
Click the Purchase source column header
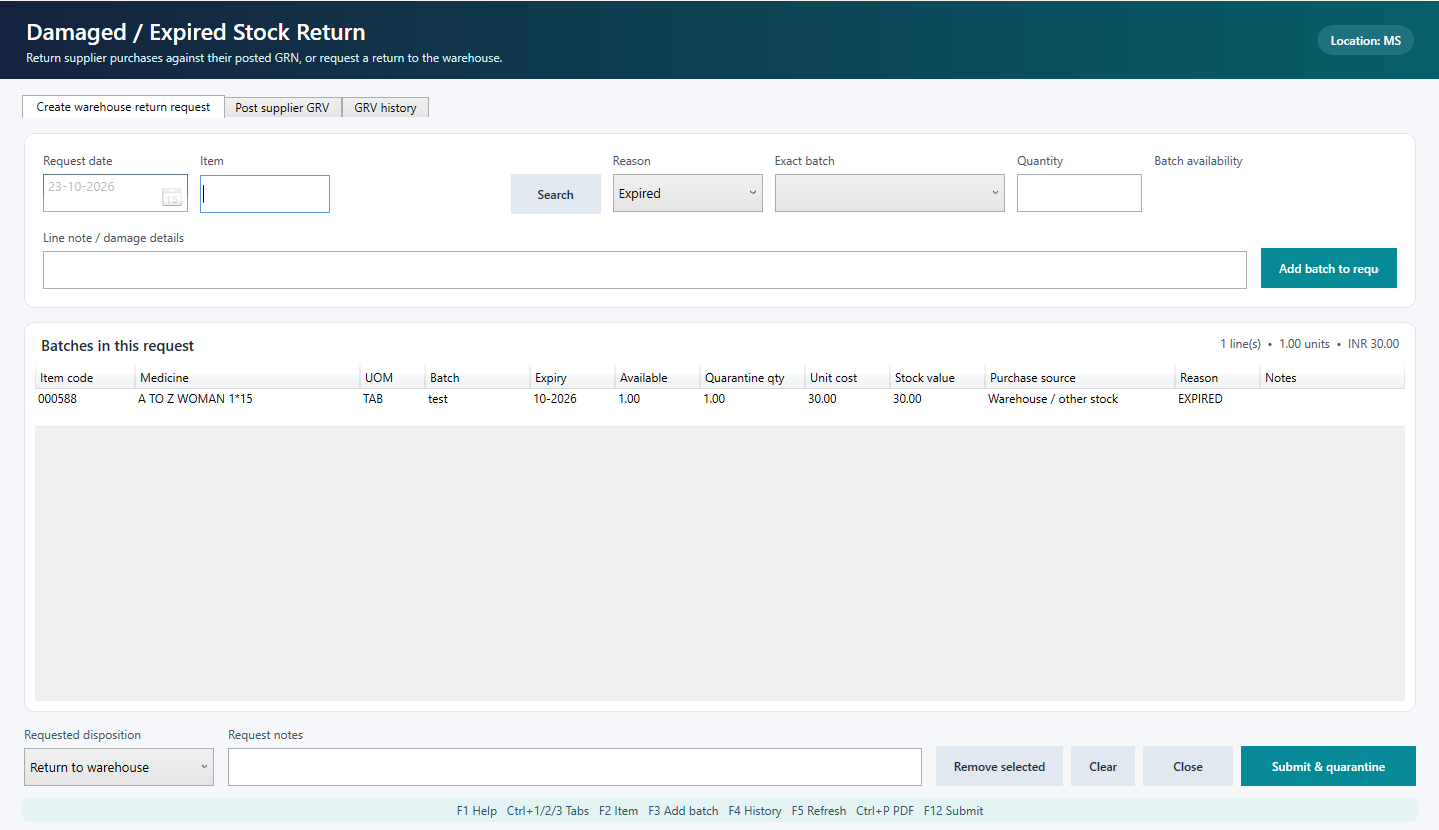pos(1080,378)
